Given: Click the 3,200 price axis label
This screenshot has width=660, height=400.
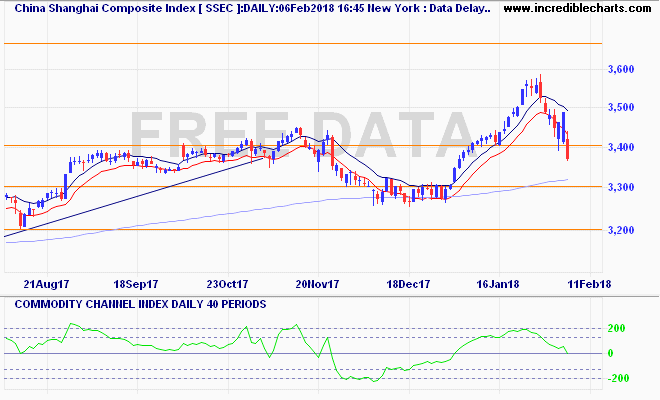Looking at the screenshot, I should (x=621, y=230).
